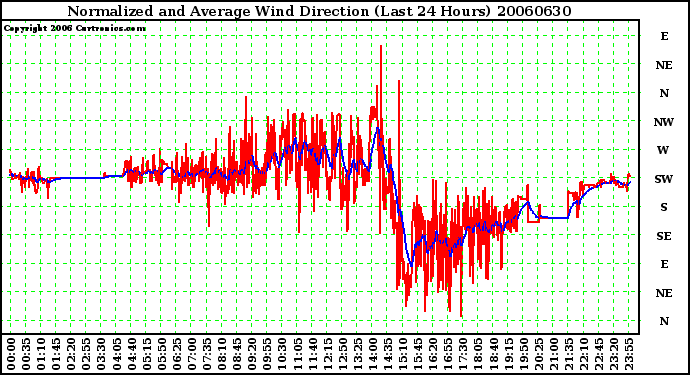Select the 08:45 time label
Image resolution: width=690 pixels, height=375 pixels.
(x=237, y=354)
